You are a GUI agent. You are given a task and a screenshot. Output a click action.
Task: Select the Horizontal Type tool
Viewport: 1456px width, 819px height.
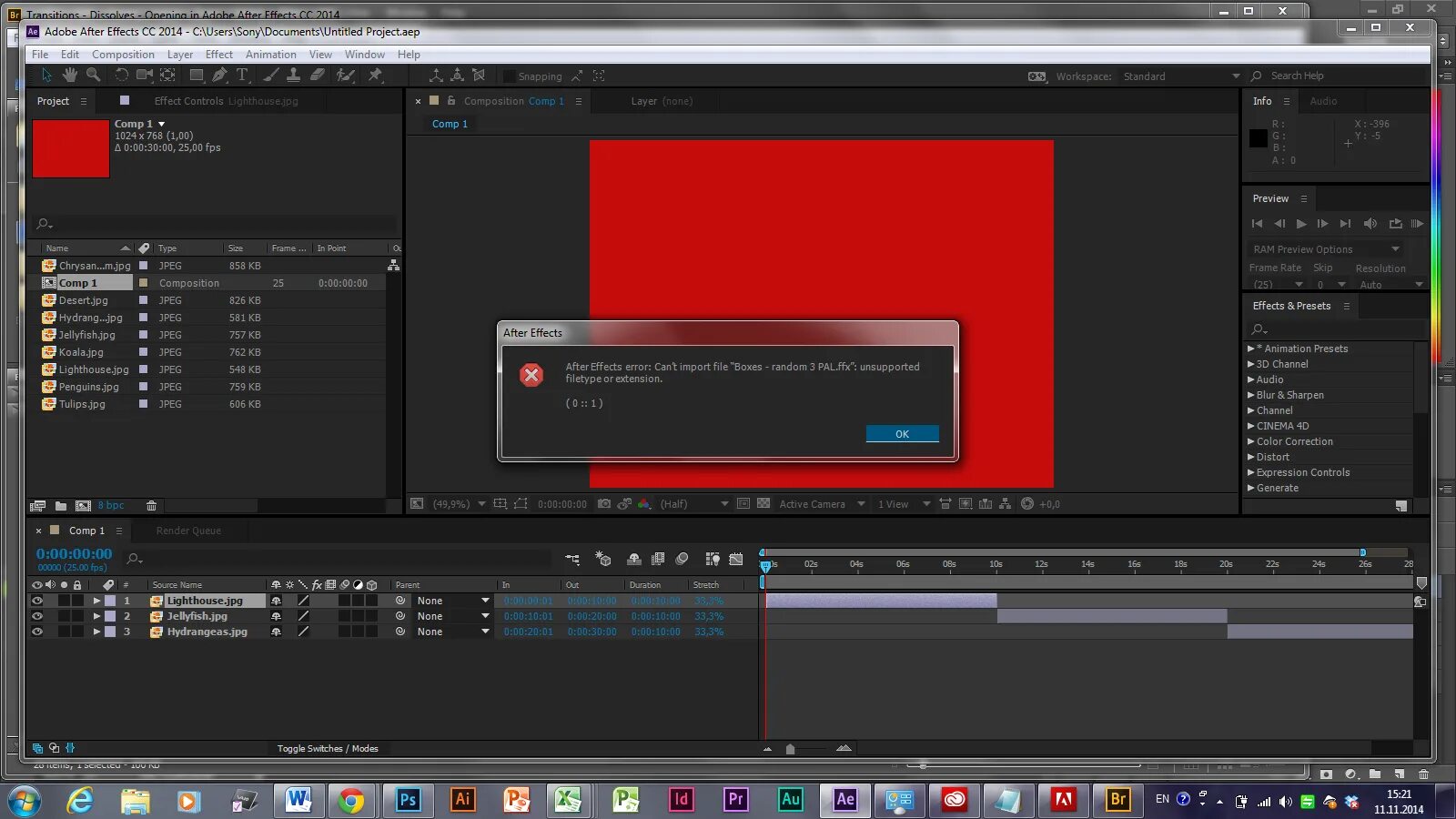tap(243, 76)
